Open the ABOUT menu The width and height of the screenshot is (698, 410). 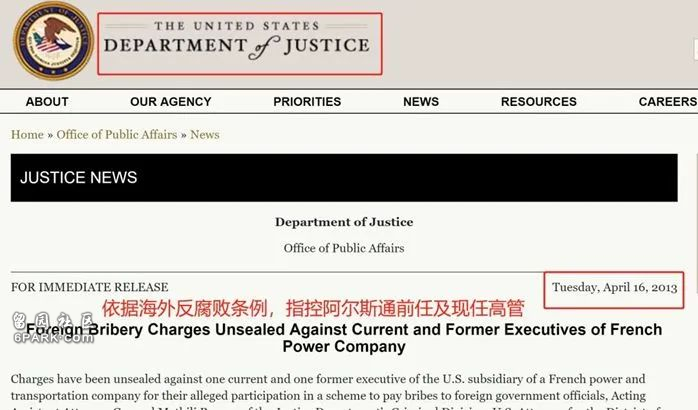click(x=47, y=101)
